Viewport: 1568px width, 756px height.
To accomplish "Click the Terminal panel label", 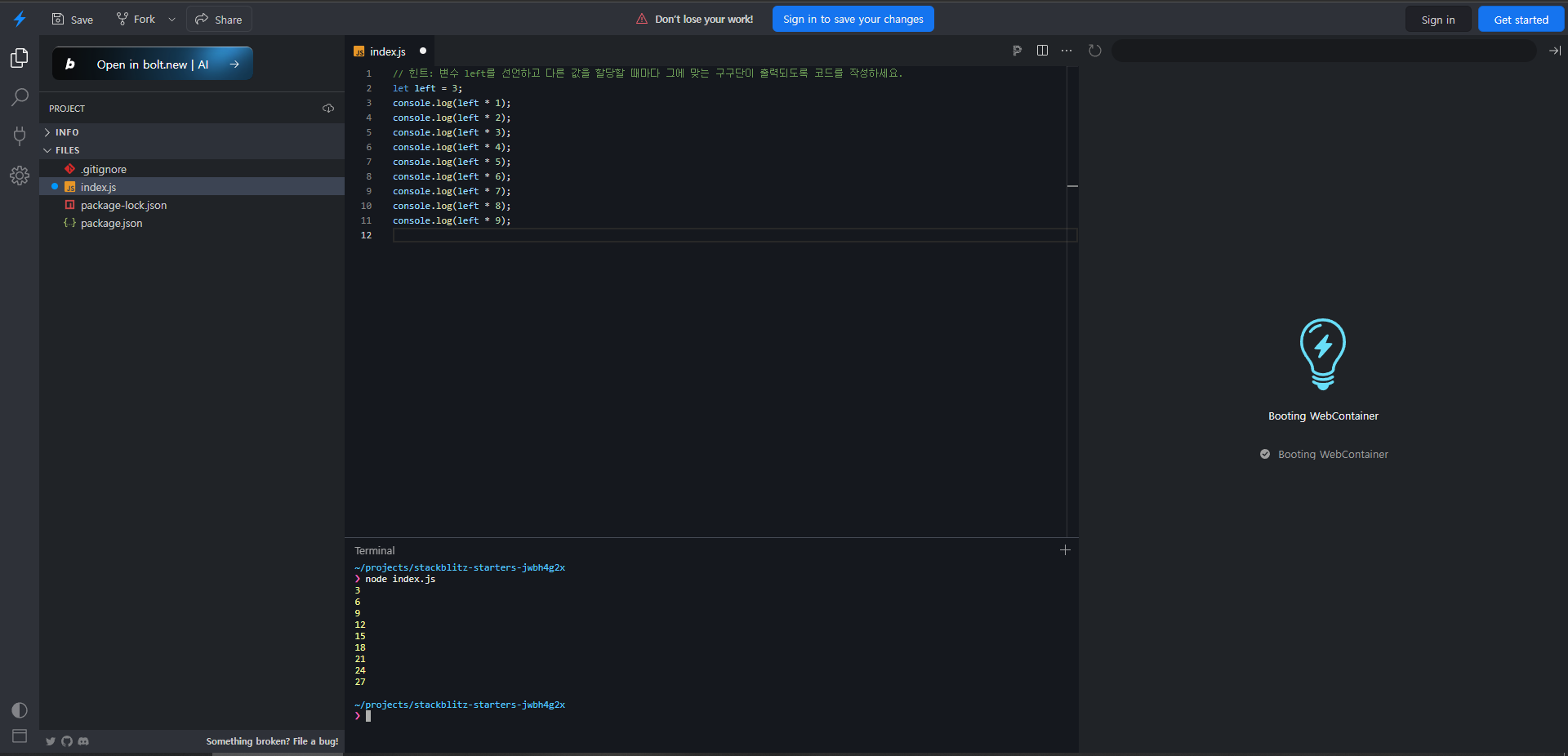I will coord(374,551).
